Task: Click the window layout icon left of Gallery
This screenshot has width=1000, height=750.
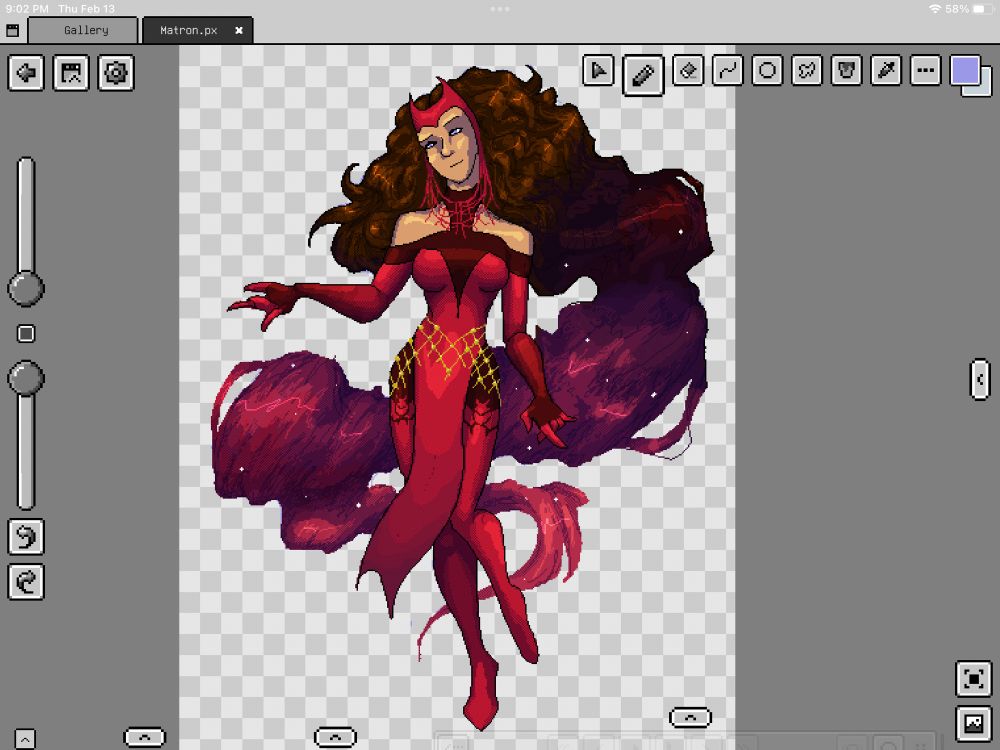Action: (x=12, y=30)
